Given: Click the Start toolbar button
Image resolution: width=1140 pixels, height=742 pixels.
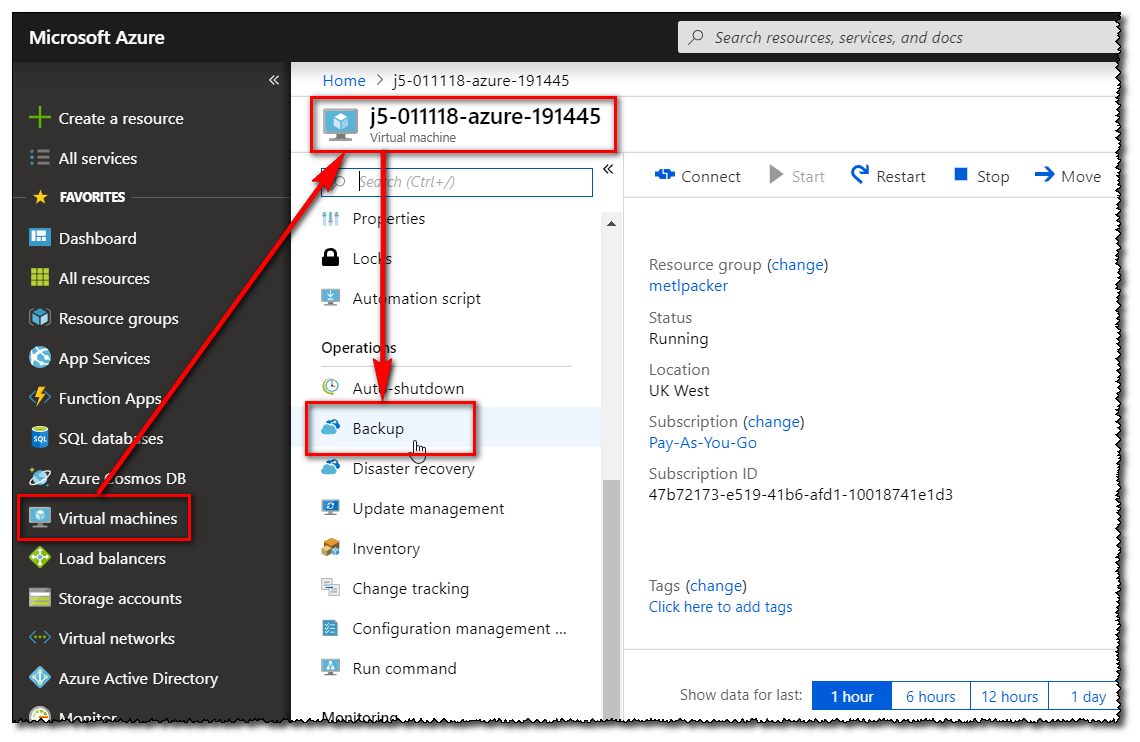Looking at the screenshot, I should [797, 176].
